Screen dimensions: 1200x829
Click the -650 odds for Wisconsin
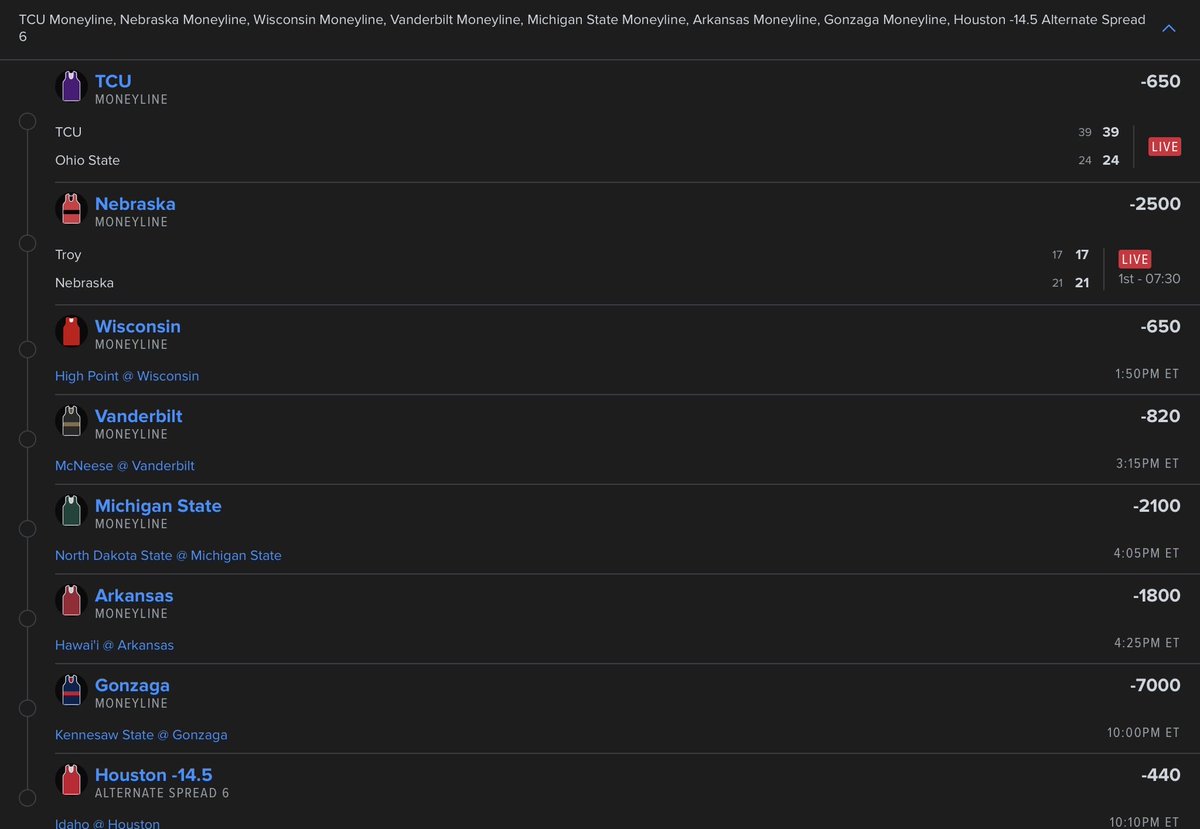pyautogui.click(x=1160, y=327)
